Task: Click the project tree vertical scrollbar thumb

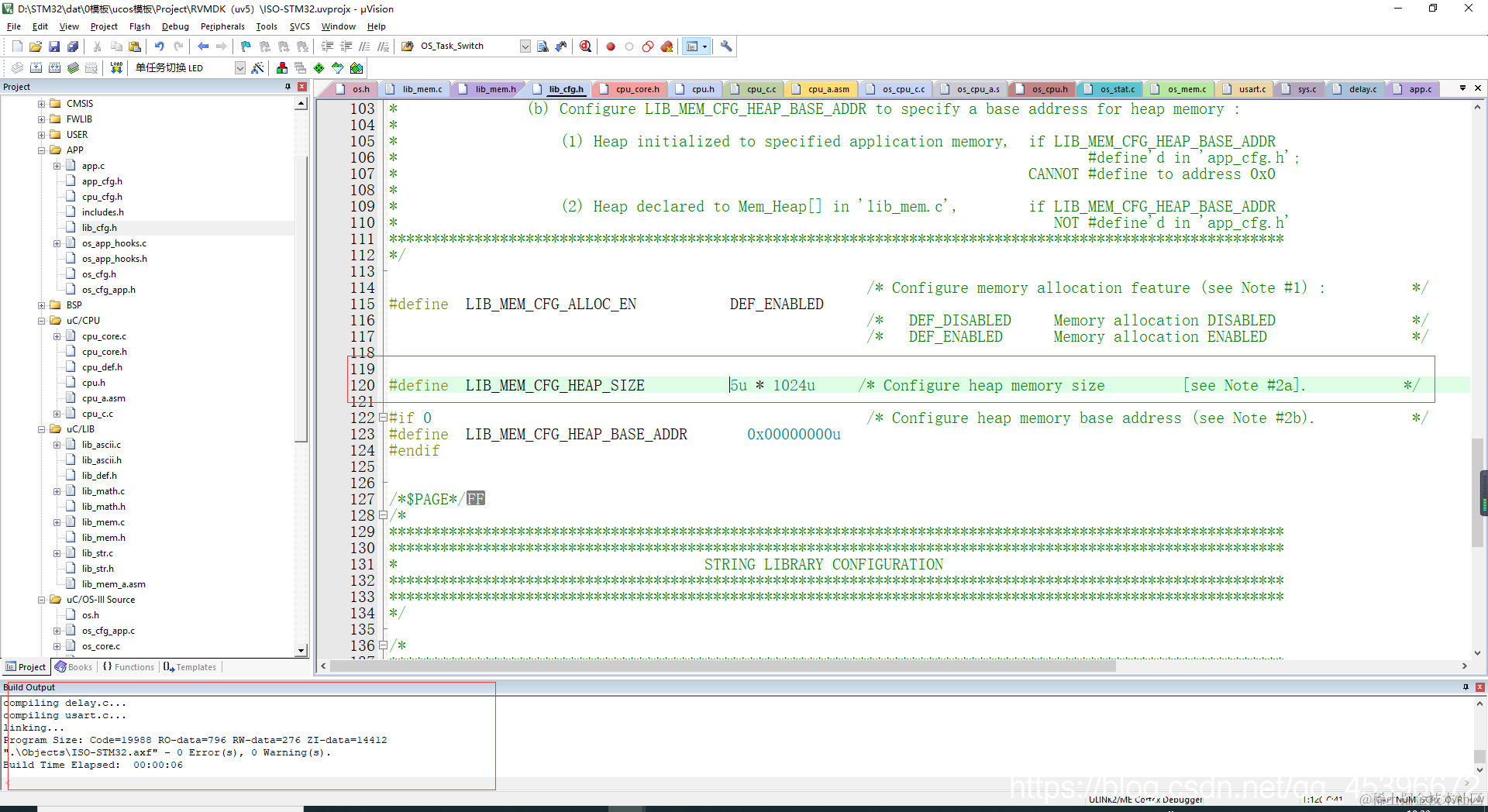Action: [x=301, y=298]
